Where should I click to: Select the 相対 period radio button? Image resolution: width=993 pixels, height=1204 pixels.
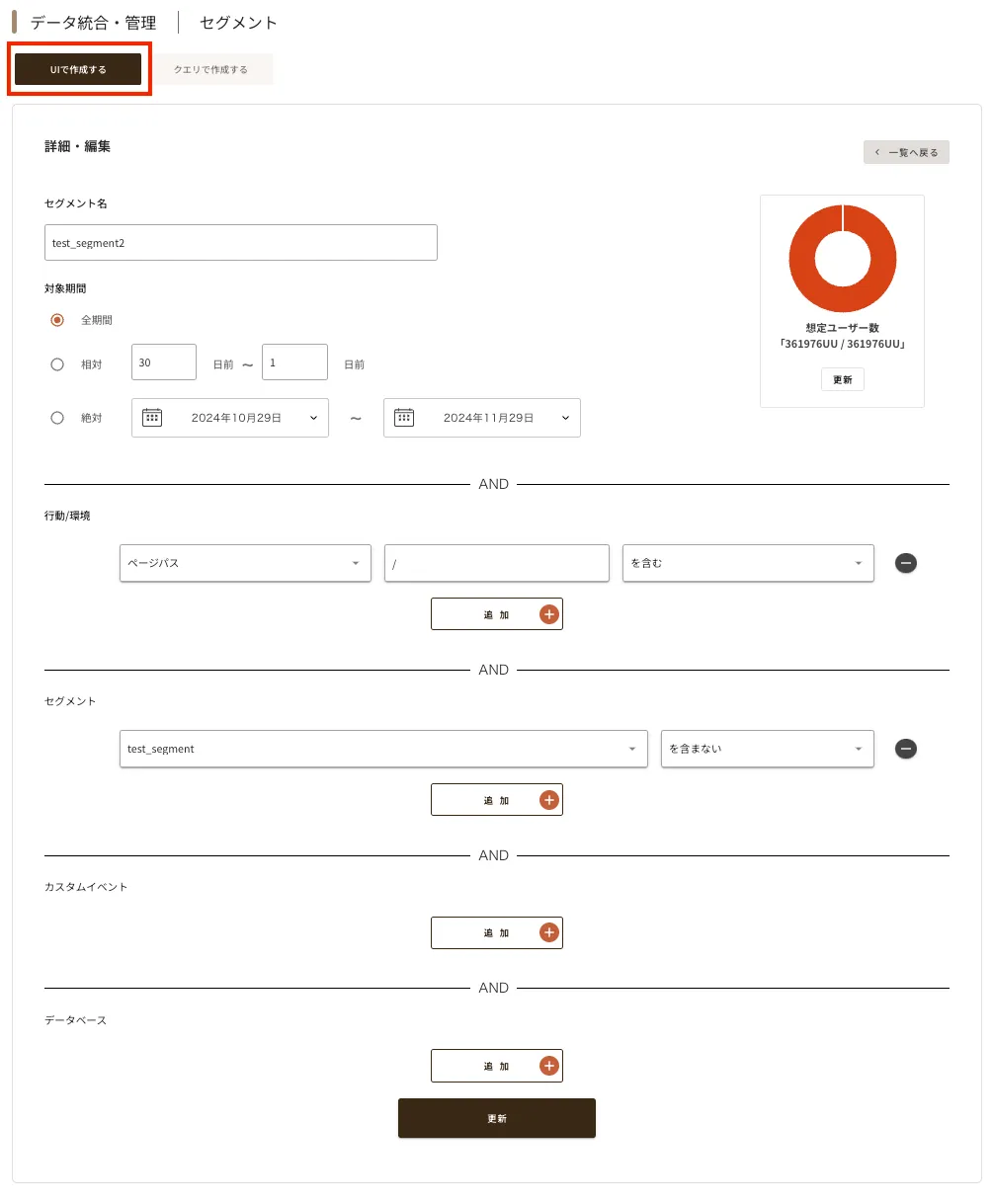57,364
